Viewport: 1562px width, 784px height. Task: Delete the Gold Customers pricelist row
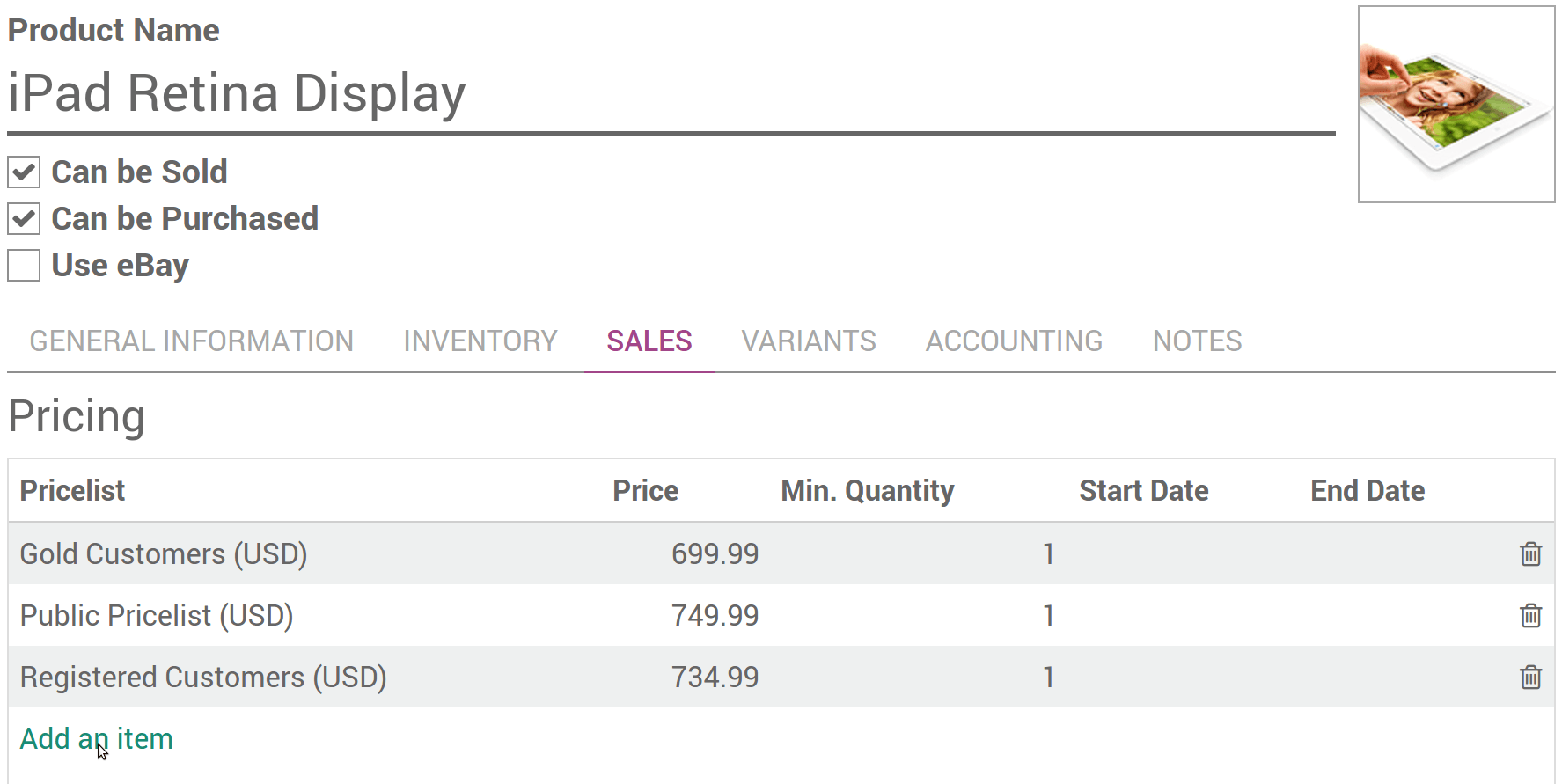point(1530,553)
